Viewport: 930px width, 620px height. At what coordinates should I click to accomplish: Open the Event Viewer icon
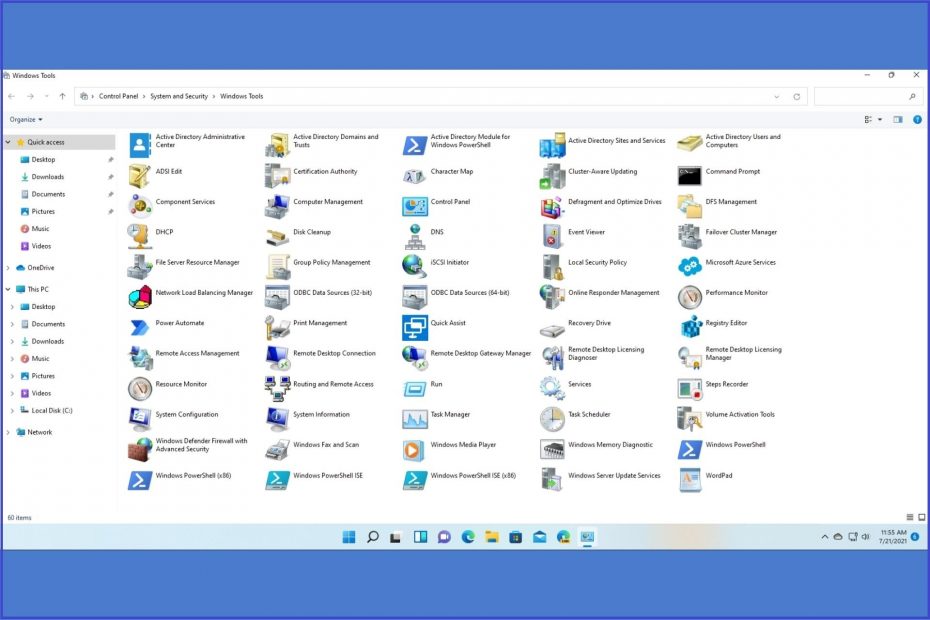[x=553, y=233]
